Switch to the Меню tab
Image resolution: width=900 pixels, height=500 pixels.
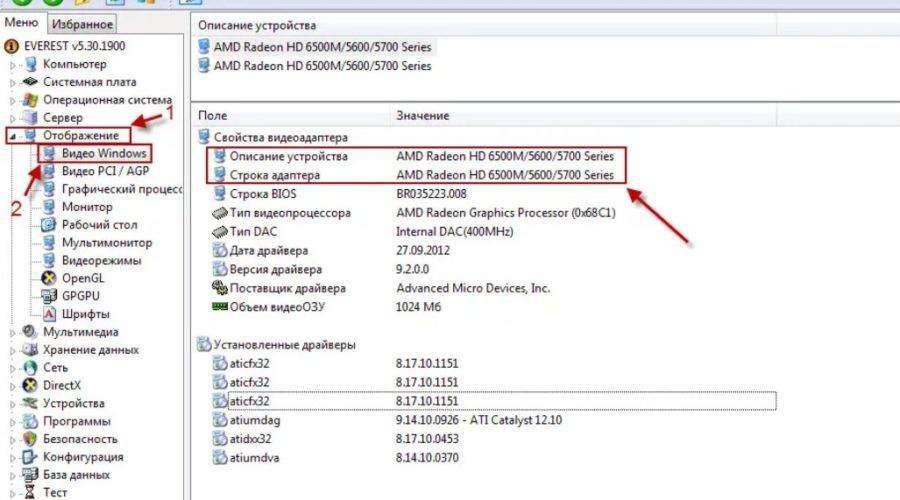point(21,23)
